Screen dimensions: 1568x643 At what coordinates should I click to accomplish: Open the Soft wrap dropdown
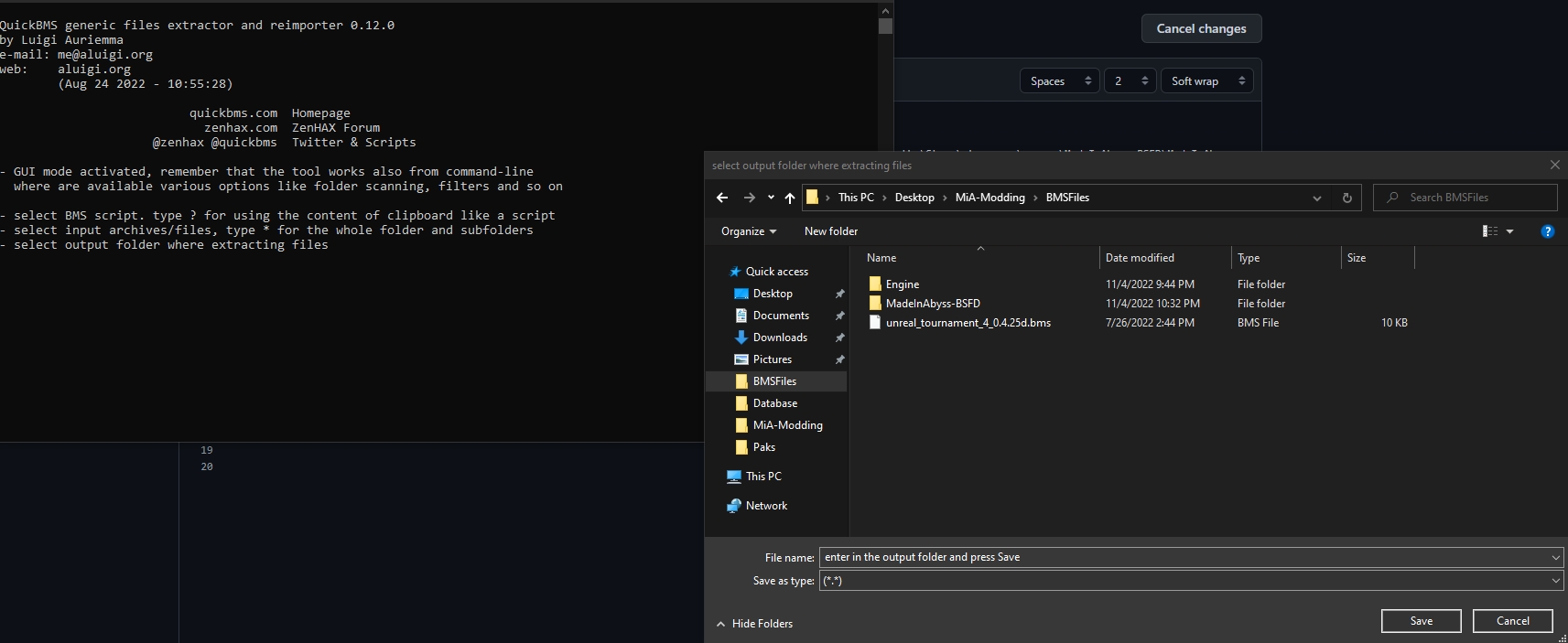[1206, 81]
